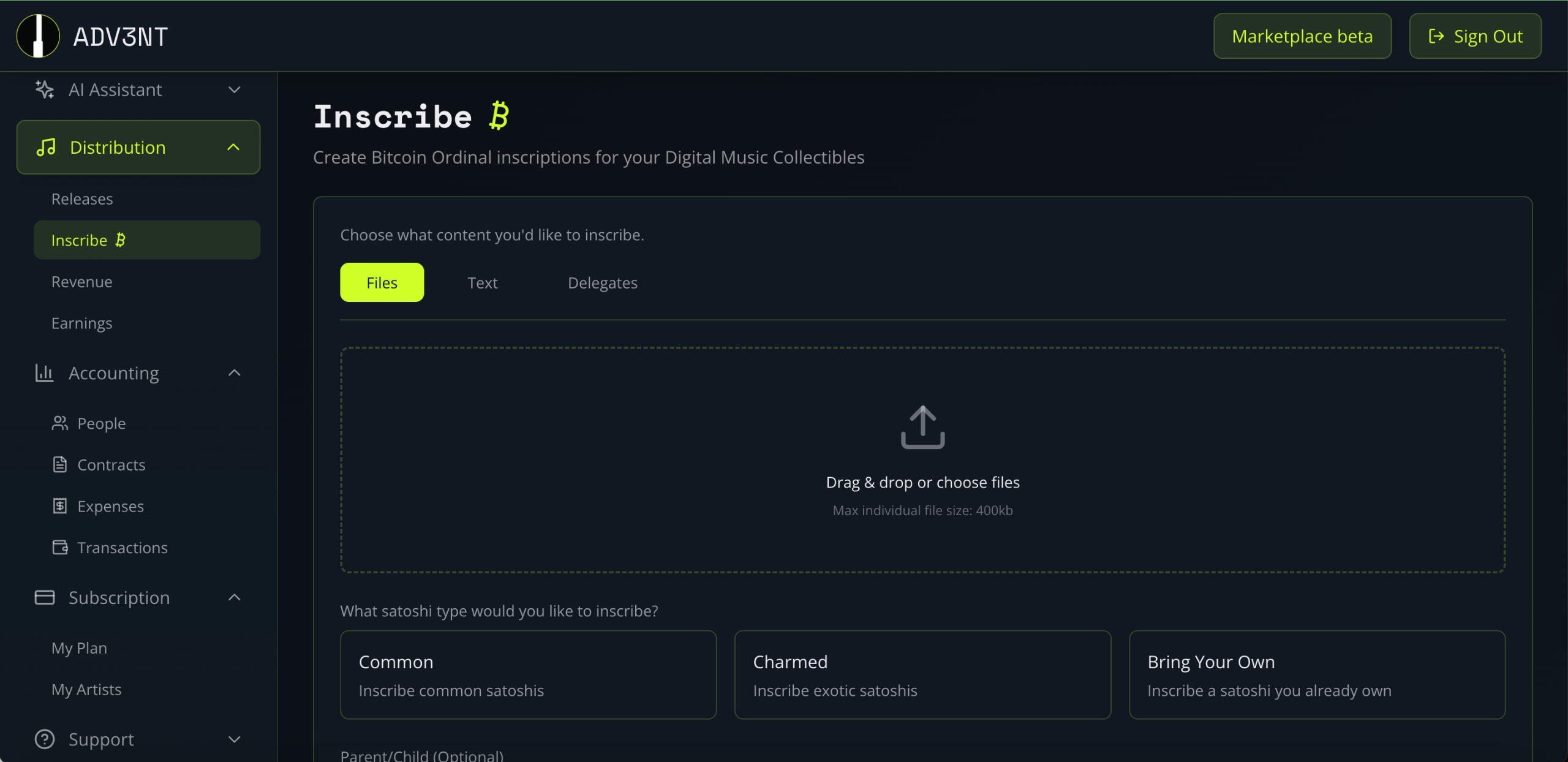
Task: Click the AI Assistant sparkle icon
Action: point(45,89)
